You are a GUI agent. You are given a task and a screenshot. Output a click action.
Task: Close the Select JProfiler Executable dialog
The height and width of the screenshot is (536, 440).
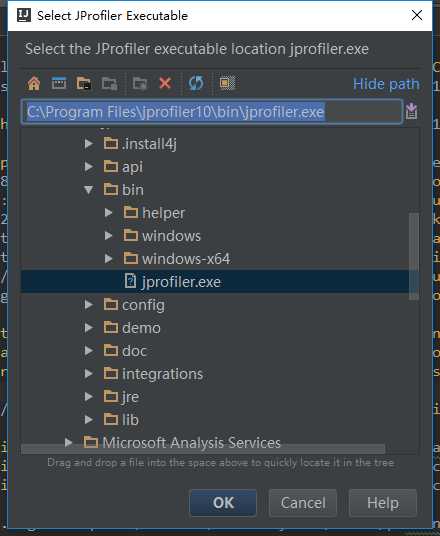[417, 15]
